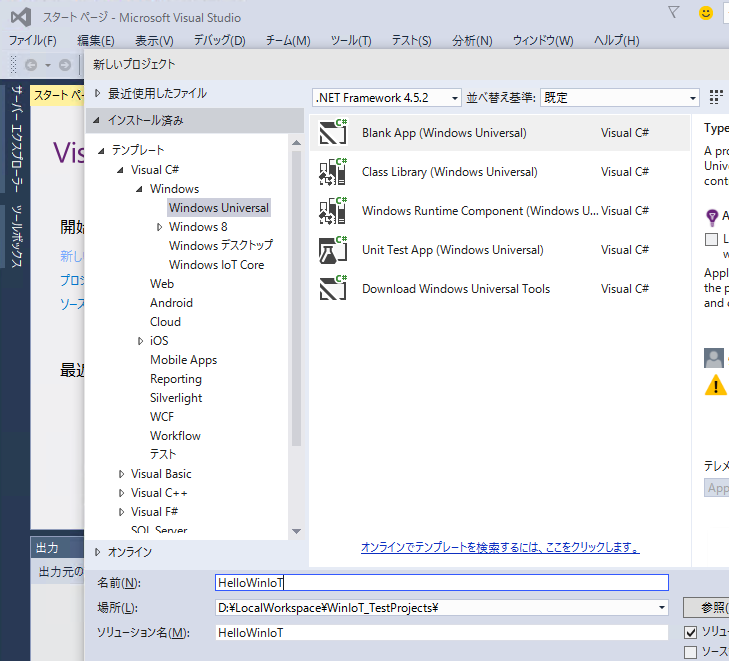This screenshot has height=661, width=729.
Task: Select Windows デスクトップ tree item
Action: click(221, 245)
